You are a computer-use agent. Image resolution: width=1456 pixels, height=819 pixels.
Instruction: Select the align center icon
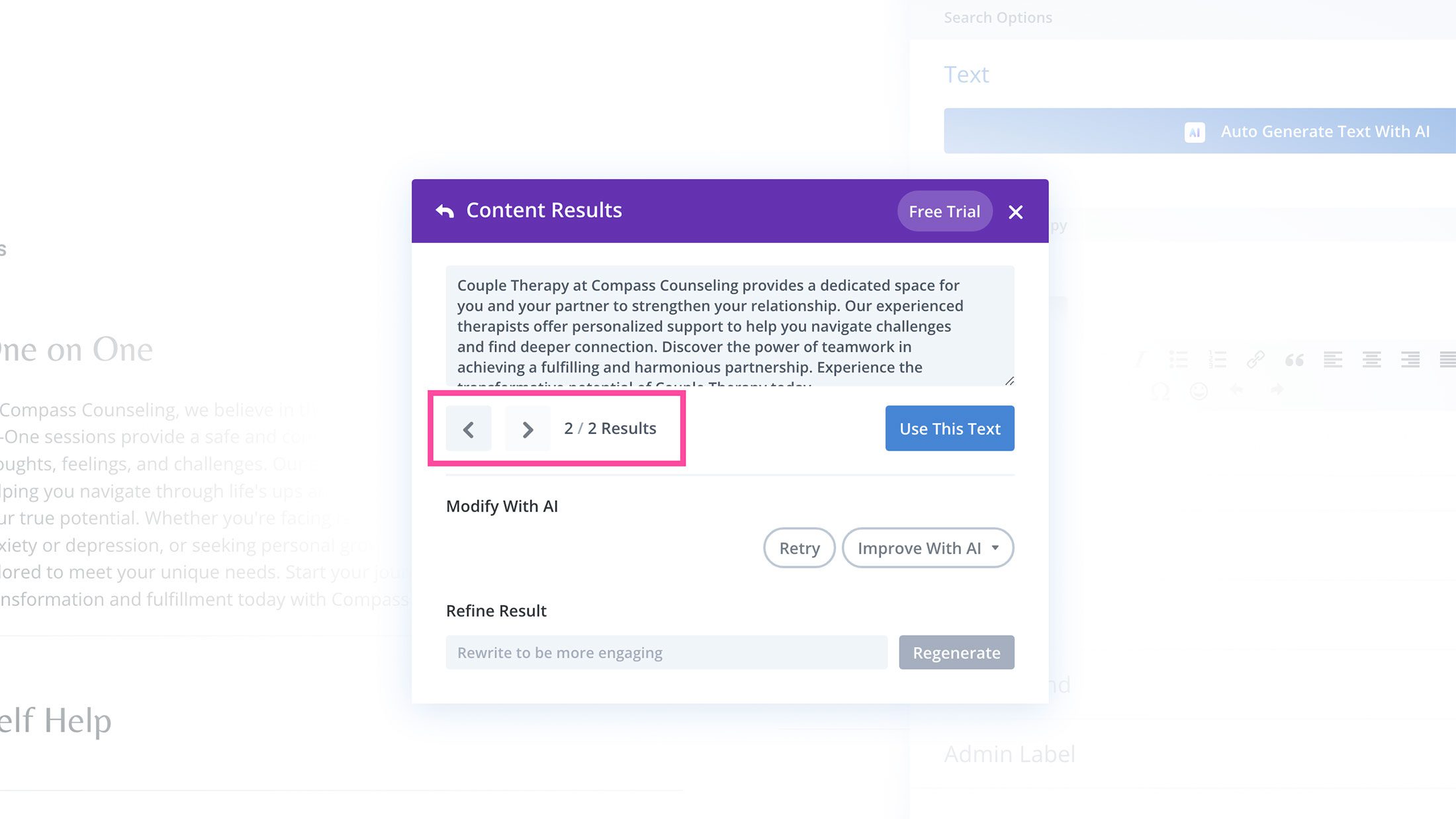click(1371, 360)
